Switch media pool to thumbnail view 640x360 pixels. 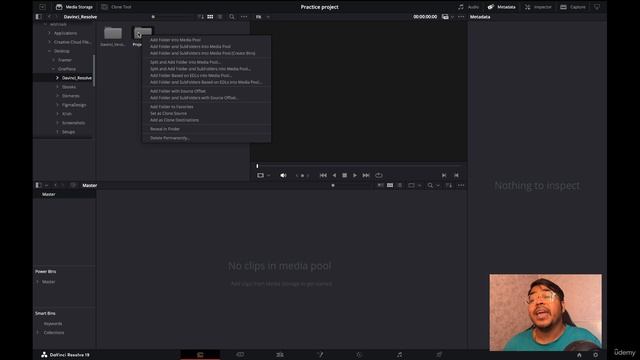pyautogui.click(x=390, y=185)
